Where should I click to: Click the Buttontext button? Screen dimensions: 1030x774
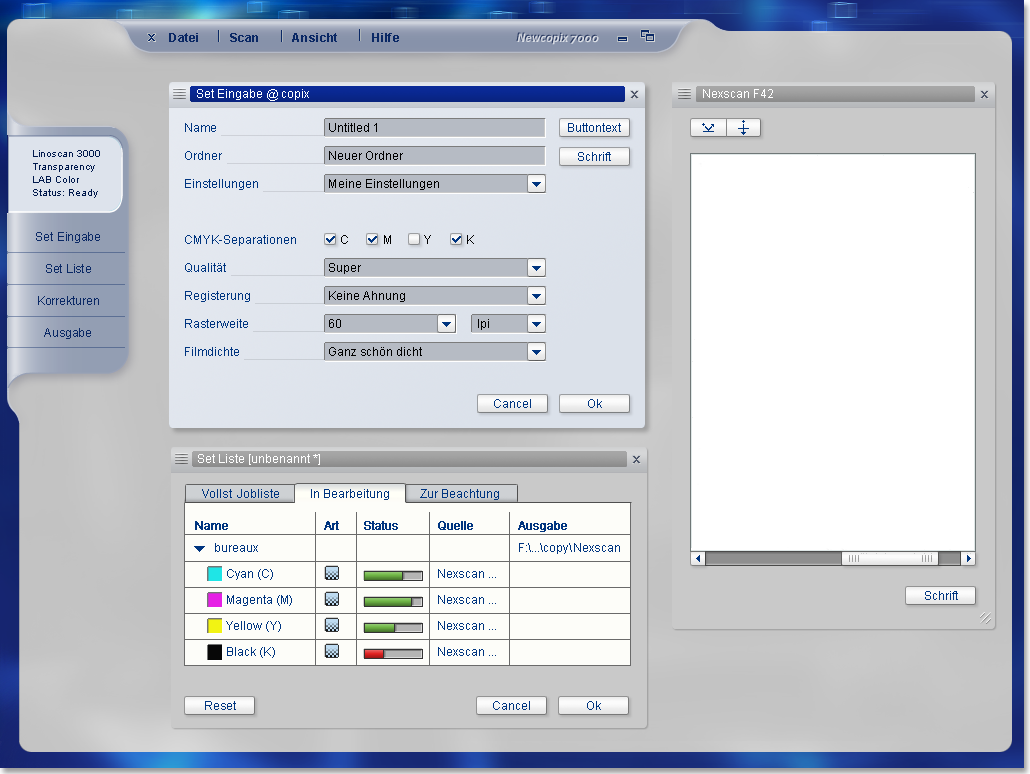click(594, 128)
